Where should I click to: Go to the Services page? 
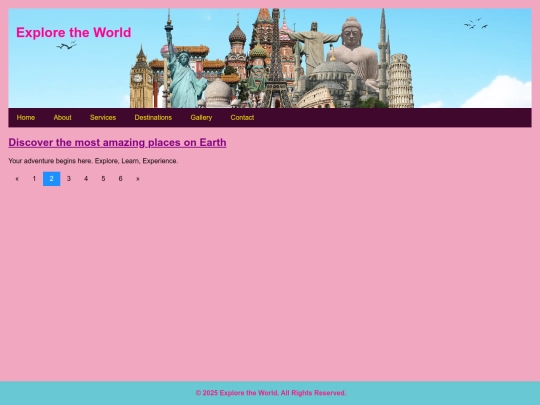tap(103, 118)
